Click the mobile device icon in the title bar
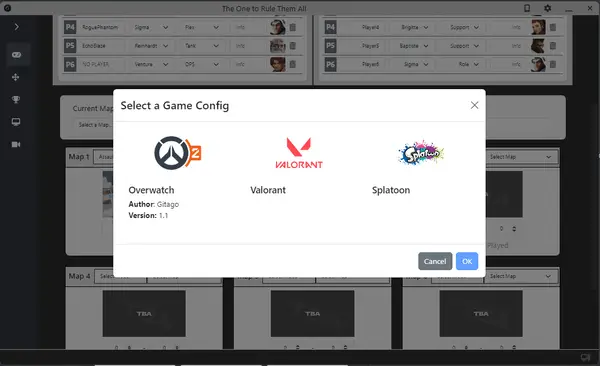Screen dimensions: 600x366 coord(527,8)
